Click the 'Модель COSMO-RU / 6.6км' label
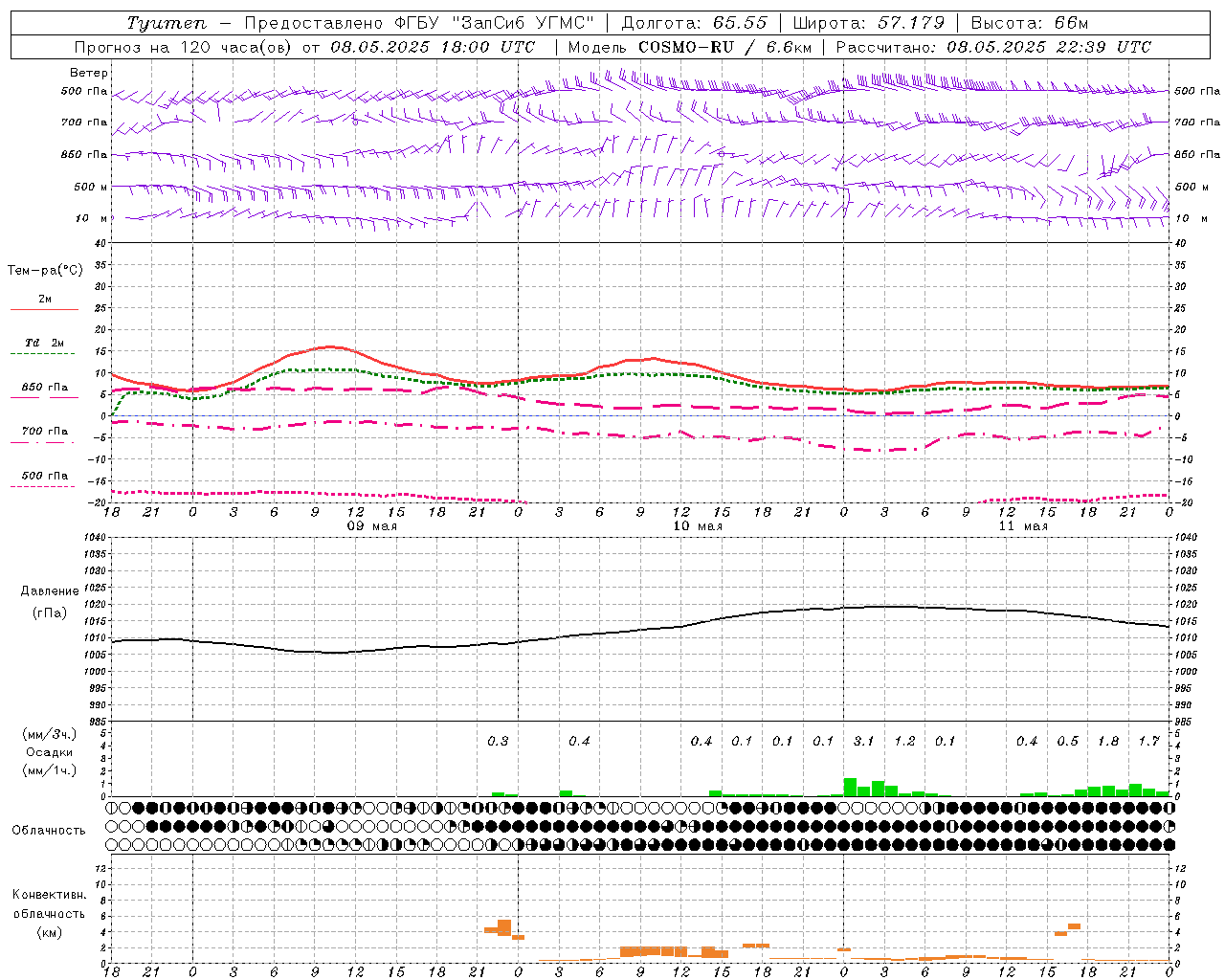1225x980 pixels. tap(690, 47)
